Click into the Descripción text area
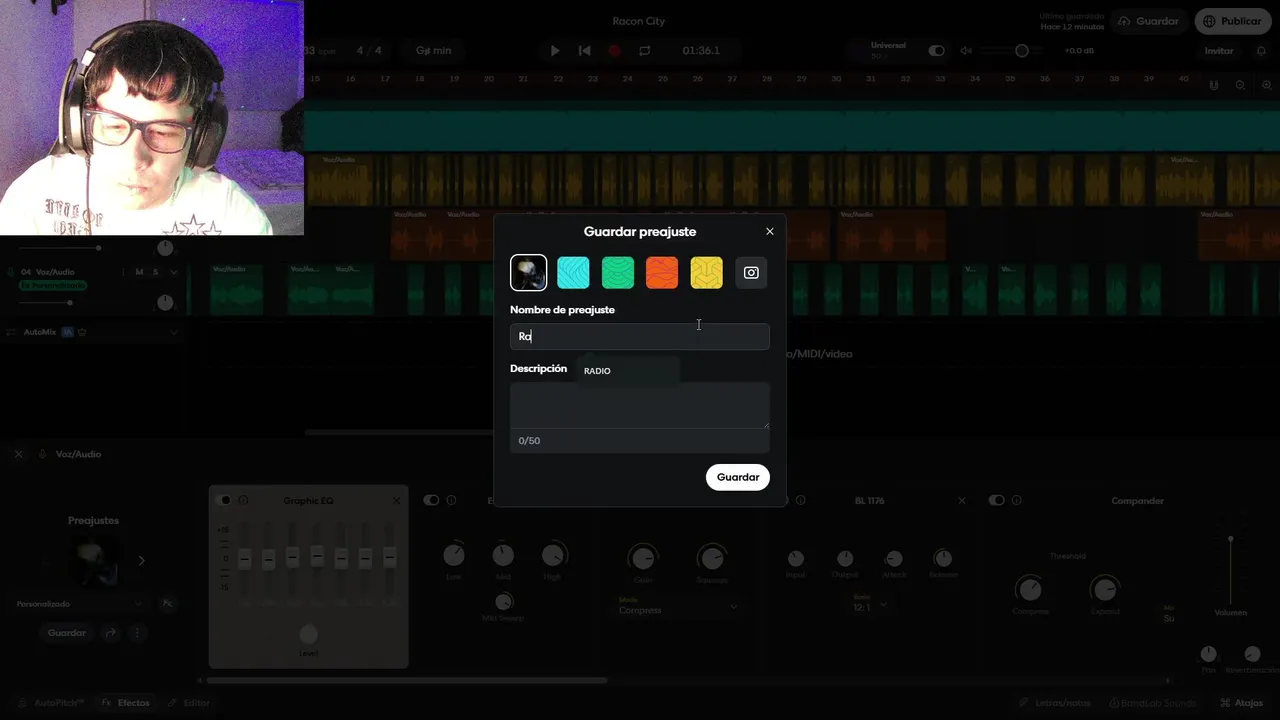1280x720 pixels. (x=640, y=405)
